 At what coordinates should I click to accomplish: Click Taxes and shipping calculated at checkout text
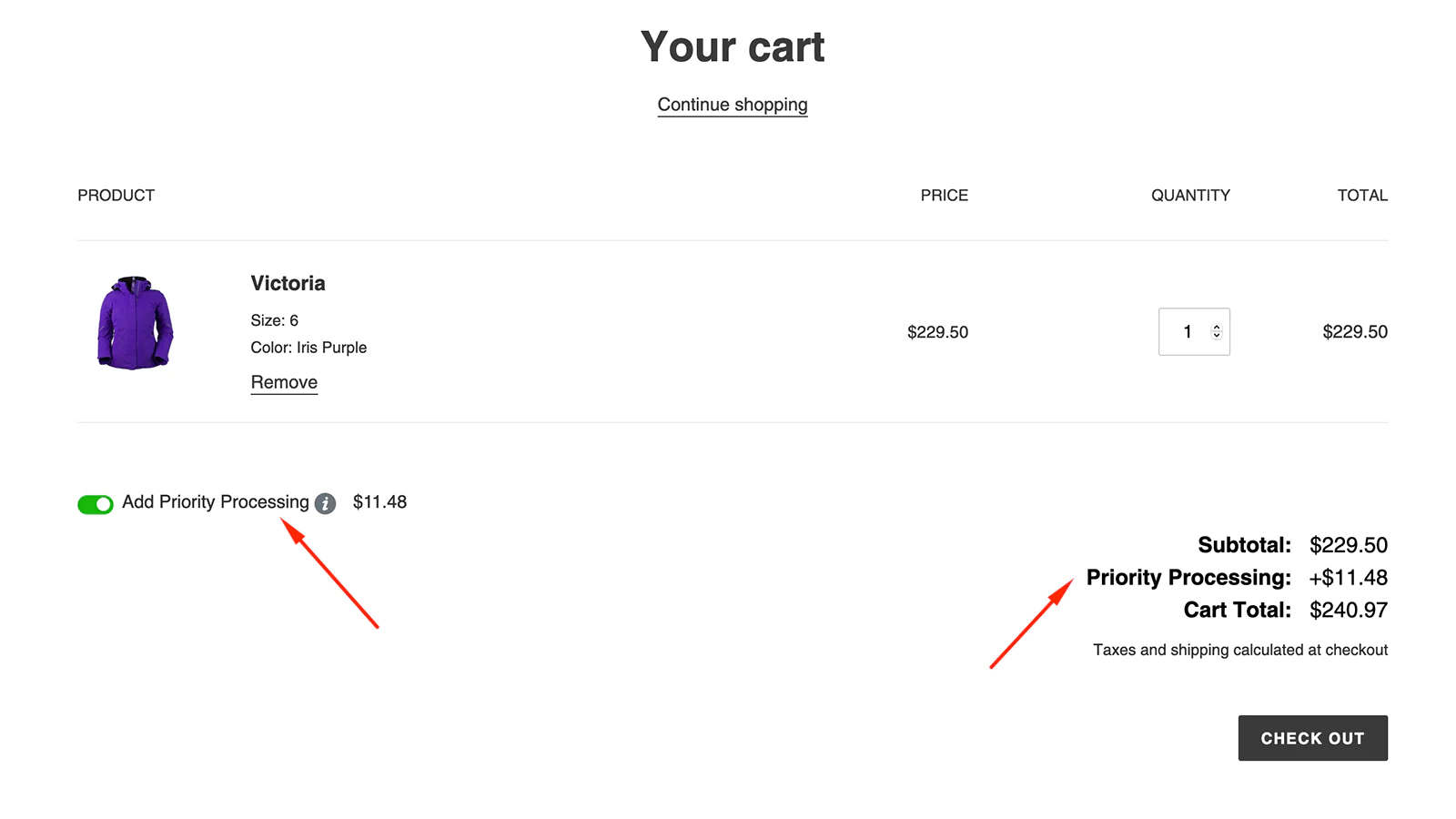pyautogui.click(x=1240, y=650)
